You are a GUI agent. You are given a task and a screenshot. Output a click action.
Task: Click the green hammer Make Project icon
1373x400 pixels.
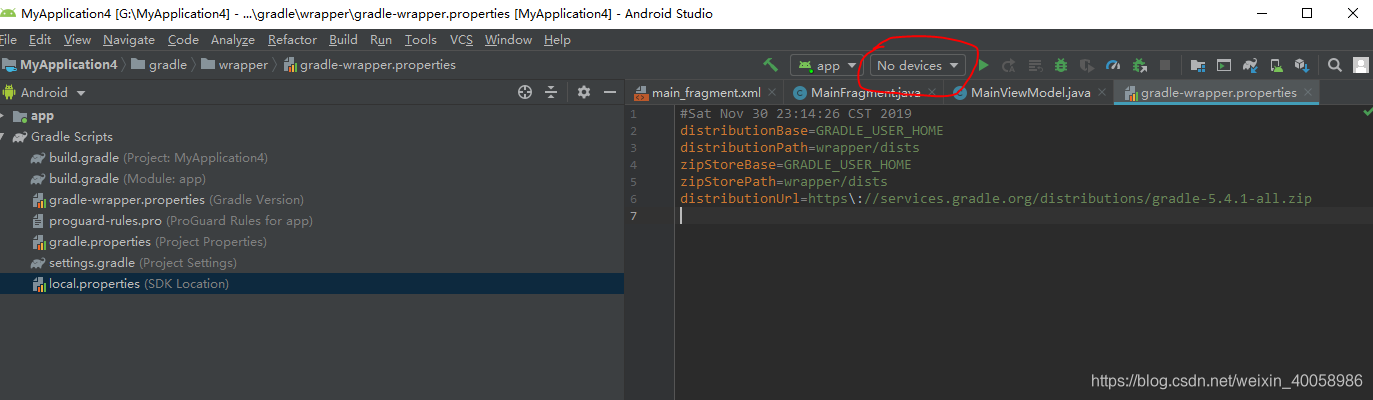click(x=771, y=65)
